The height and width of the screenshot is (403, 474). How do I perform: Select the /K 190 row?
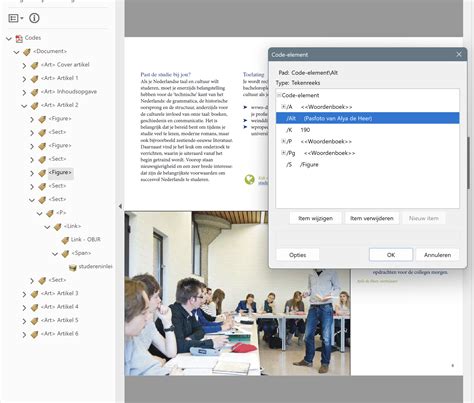[x=367, y=130]
